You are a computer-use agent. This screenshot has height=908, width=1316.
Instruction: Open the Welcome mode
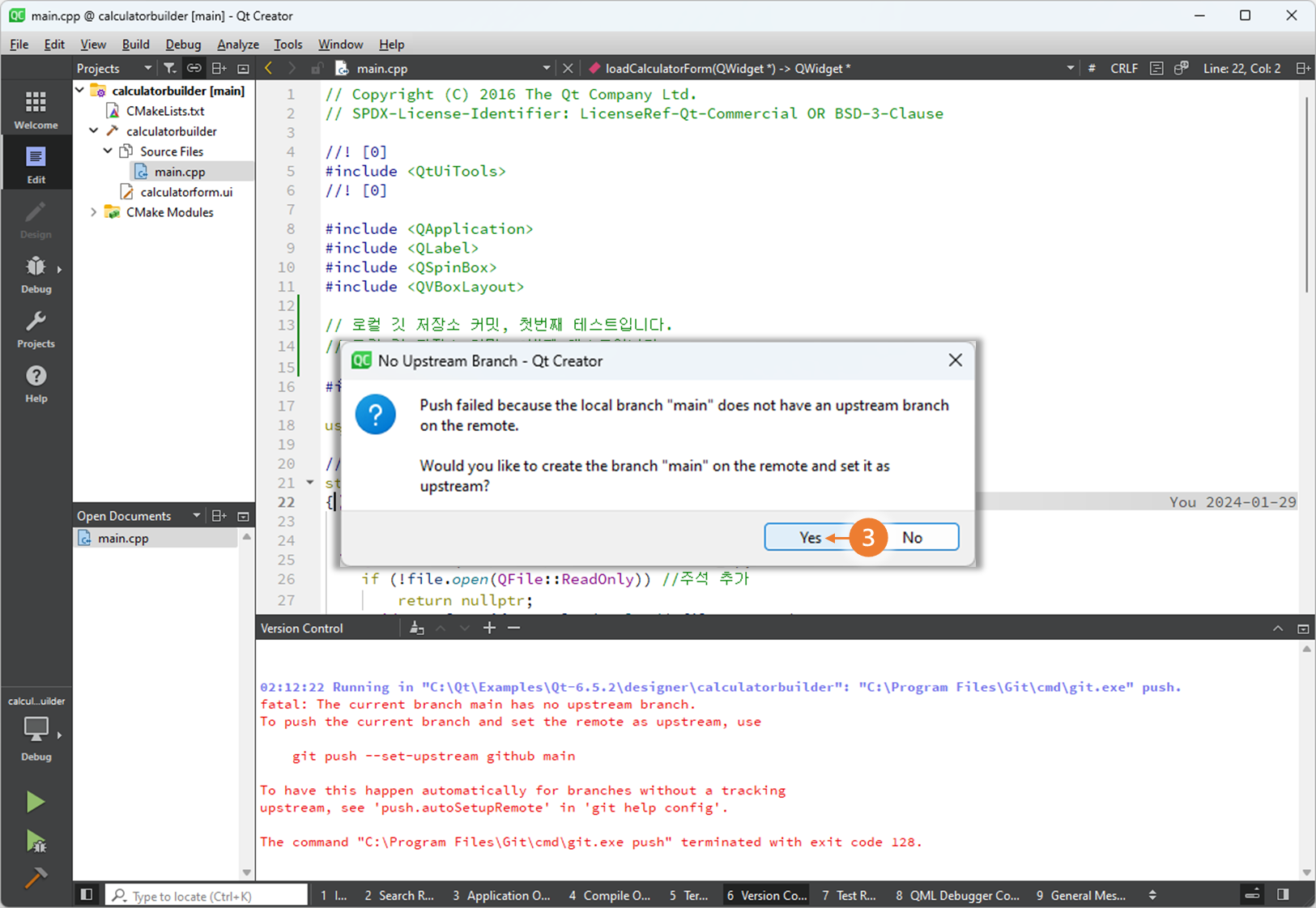pyautogui.click(x=36, y=109)
